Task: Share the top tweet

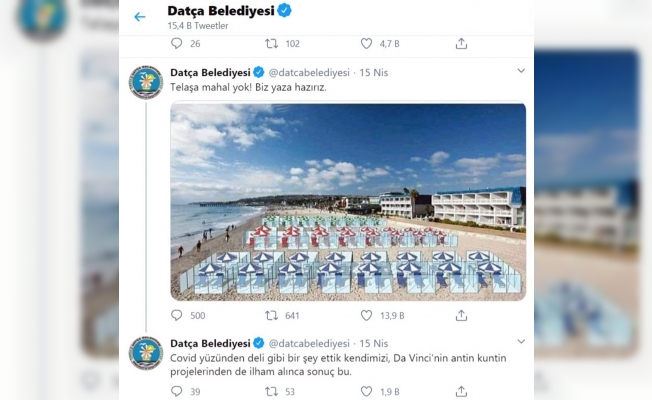Action: tap(461, 44)
